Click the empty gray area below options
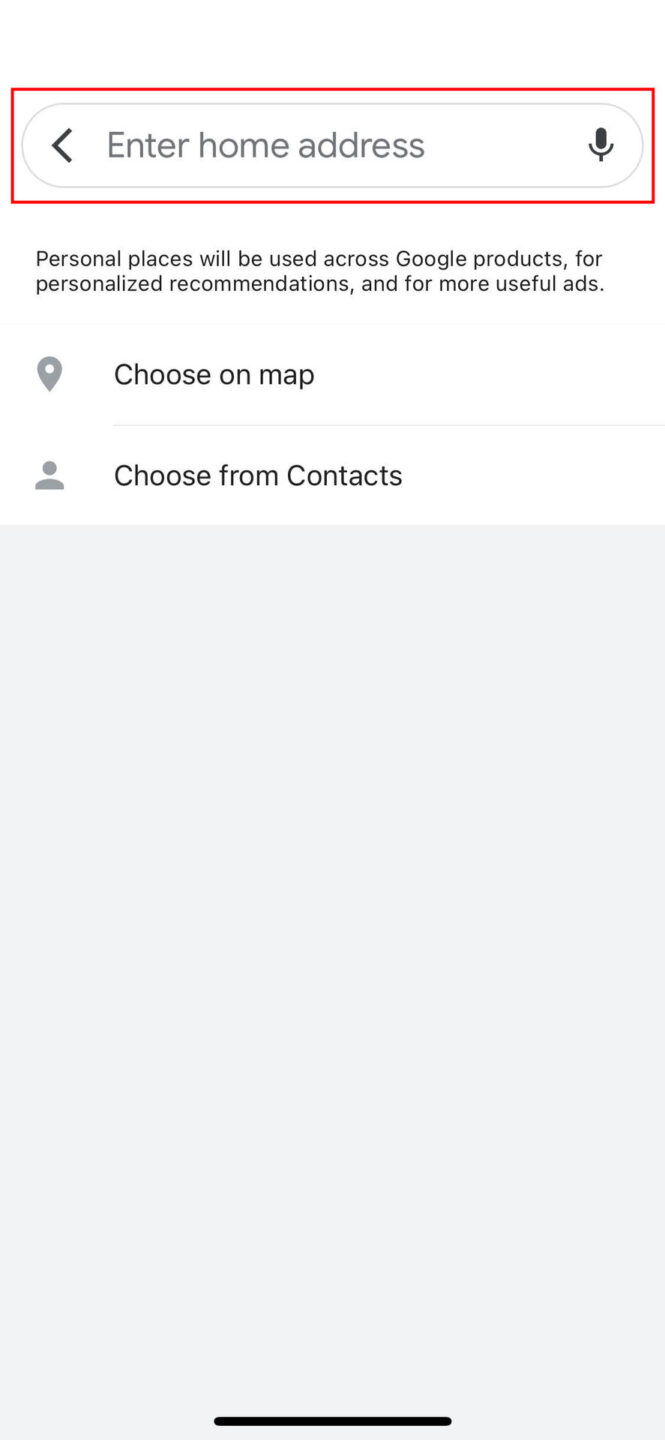This screenshot has width=665, height=1440. pyautogui.click(x=332, y=900)
